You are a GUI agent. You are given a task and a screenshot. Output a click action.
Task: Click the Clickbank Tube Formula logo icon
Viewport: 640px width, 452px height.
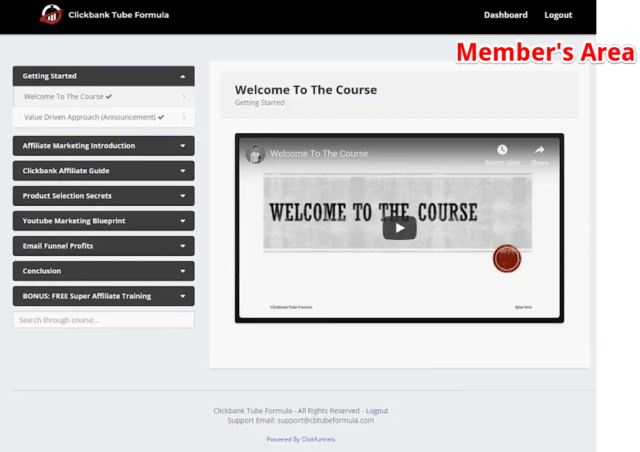point(51,15)
